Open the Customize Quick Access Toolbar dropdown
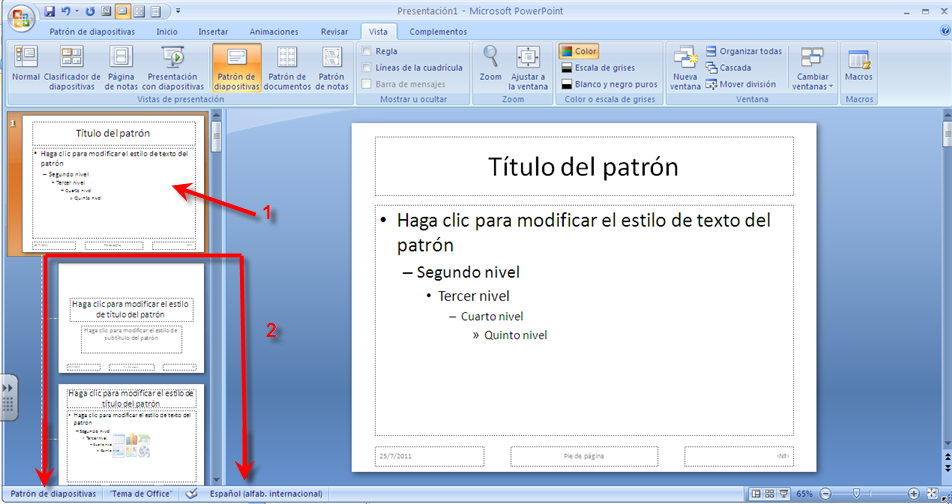 178,11
